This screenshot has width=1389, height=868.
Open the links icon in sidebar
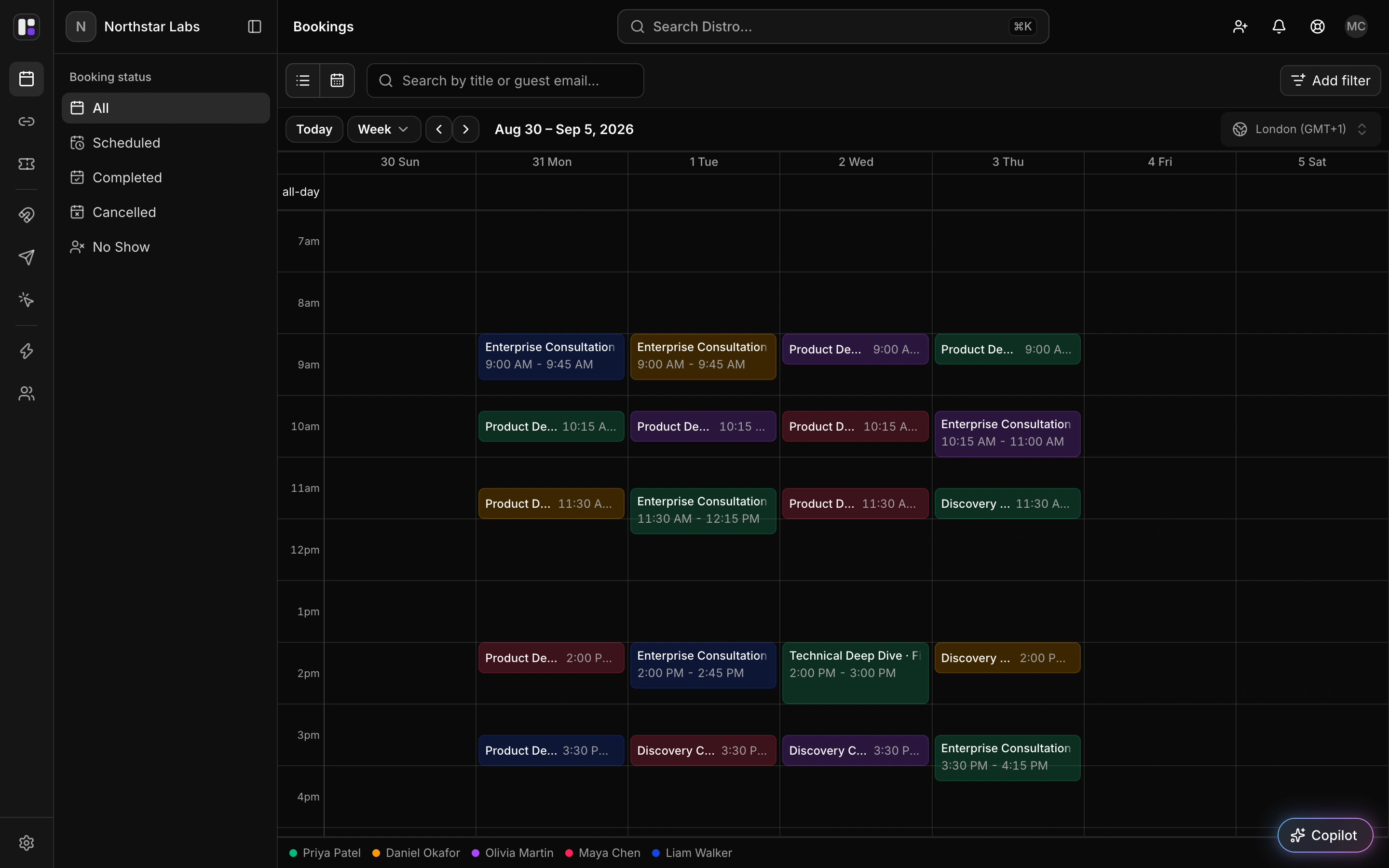27,121
